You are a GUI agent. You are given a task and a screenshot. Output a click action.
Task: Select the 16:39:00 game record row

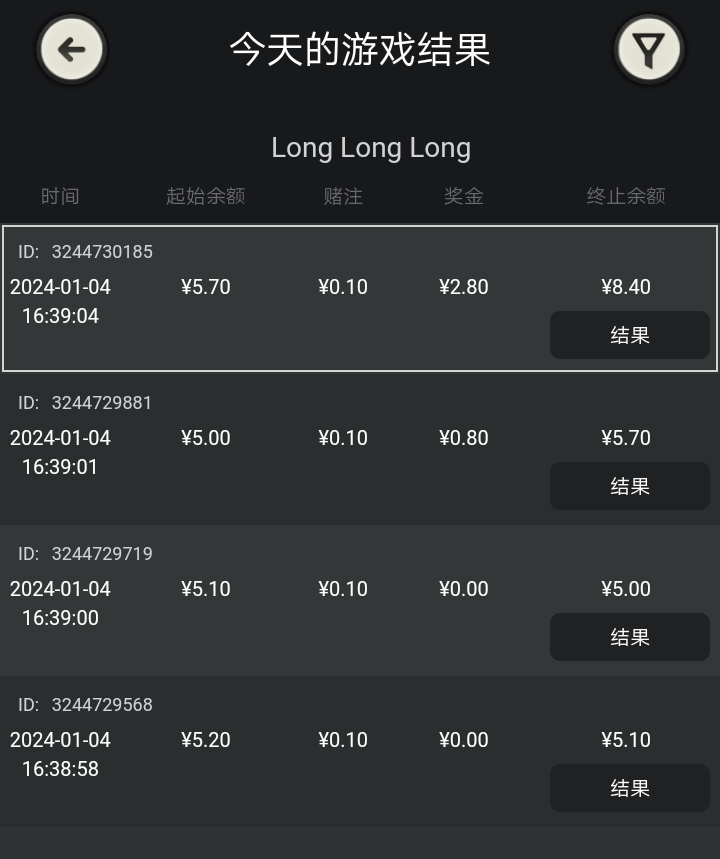[x=360, y=600]
